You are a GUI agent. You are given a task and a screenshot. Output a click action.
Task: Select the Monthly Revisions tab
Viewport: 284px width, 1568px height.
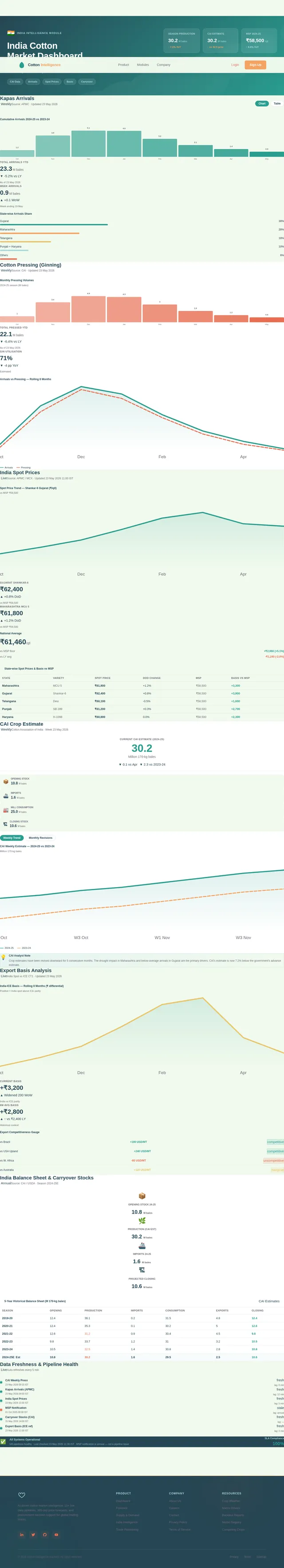(41, 837)
